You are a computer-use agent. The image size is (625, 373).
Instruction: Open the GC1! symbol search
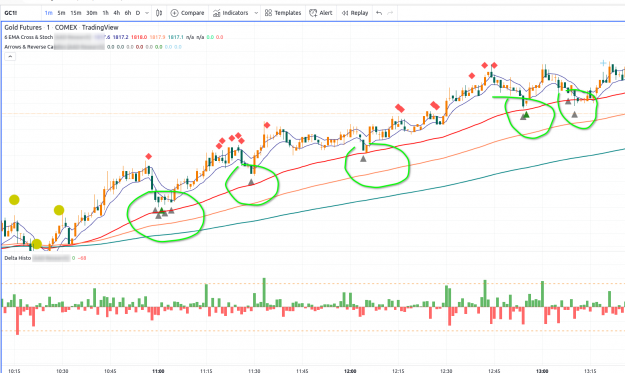pyautogui.click(x=11, y=13)
